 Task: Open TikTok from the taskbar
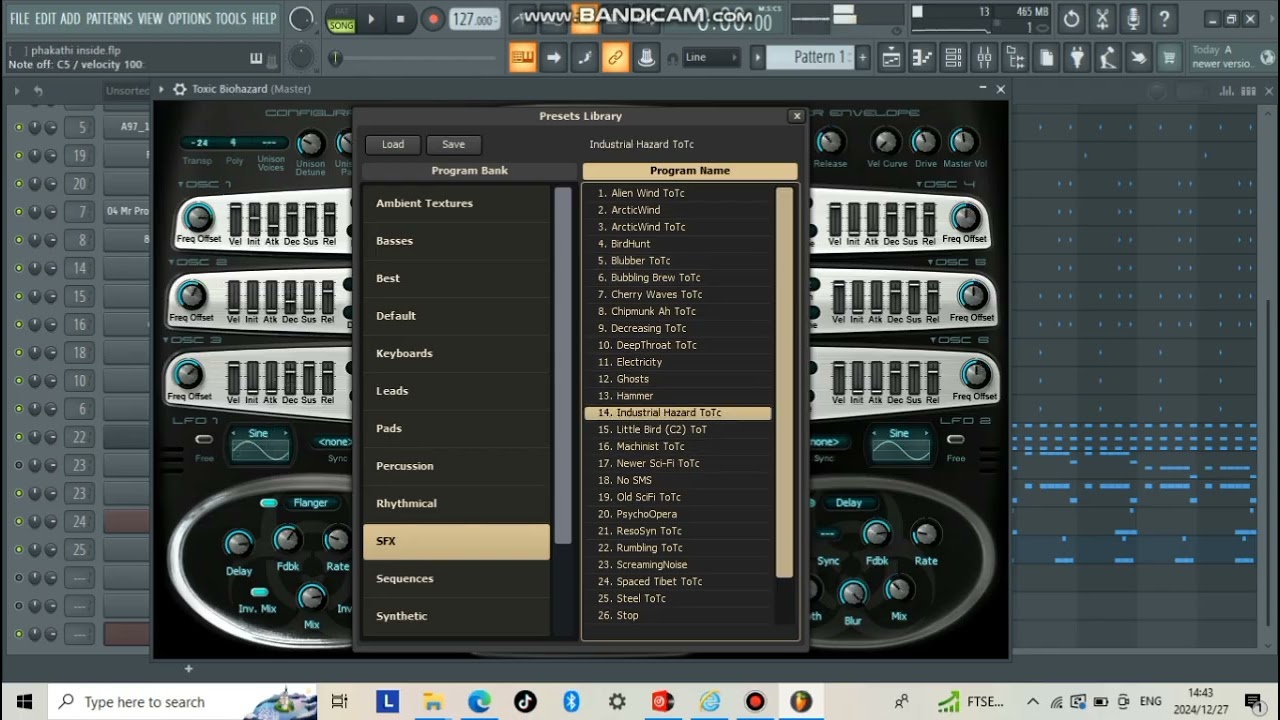click(525, 701)
